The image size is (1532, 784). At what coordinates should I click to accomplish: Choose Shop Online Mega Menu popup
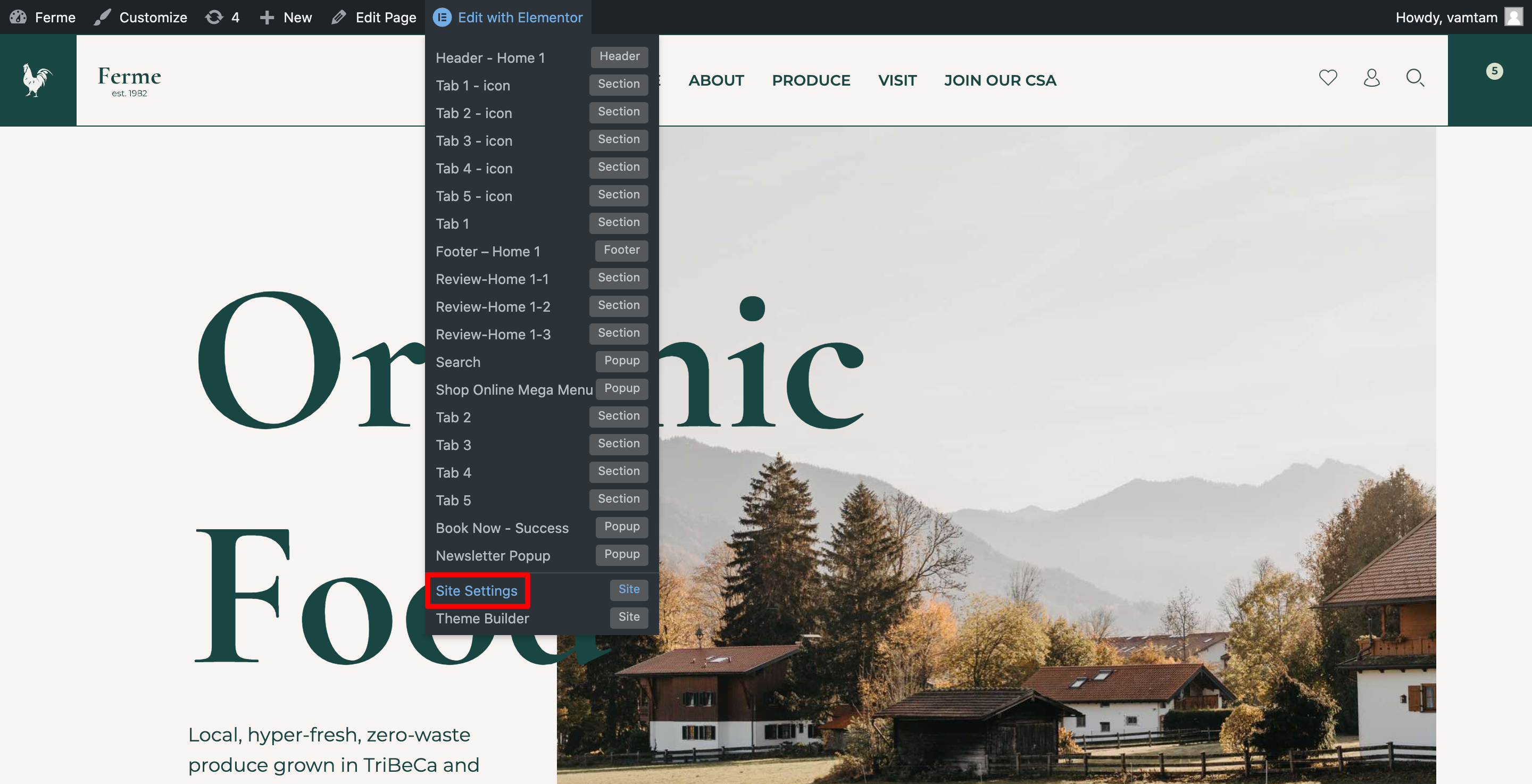(x=514, y=390)
